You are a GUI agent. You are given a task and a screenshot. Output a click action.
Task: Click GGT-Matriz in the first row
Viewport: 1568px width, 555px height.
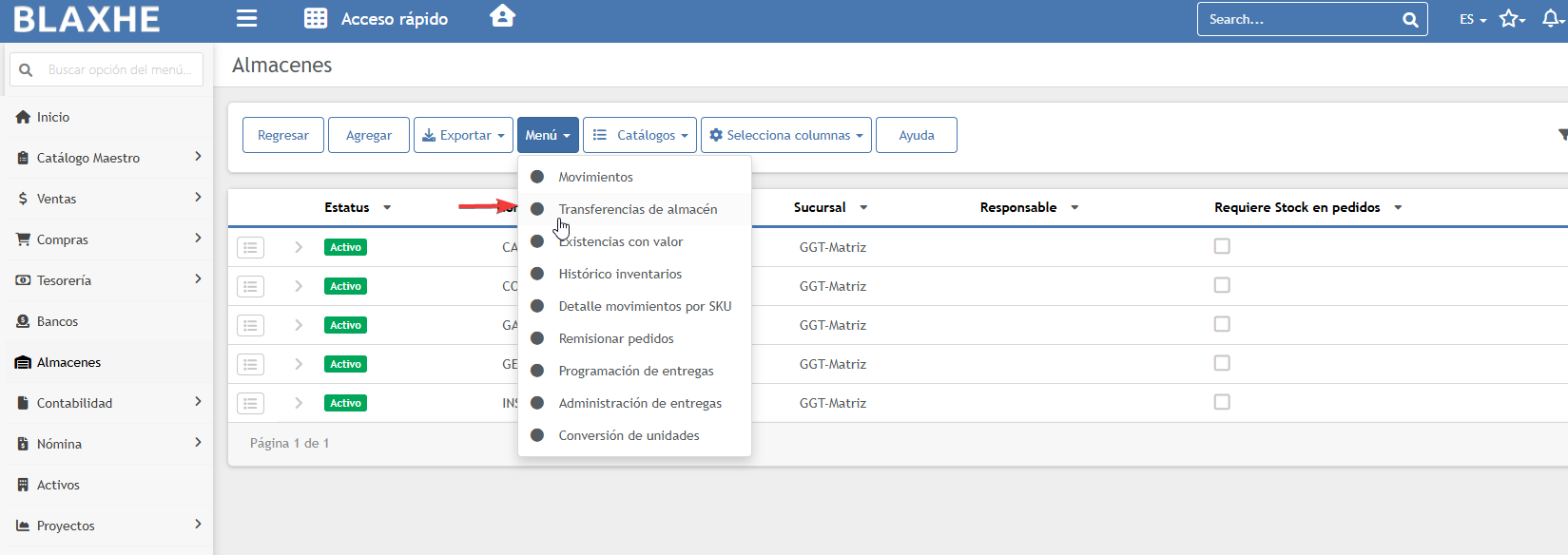coord(833,247)
